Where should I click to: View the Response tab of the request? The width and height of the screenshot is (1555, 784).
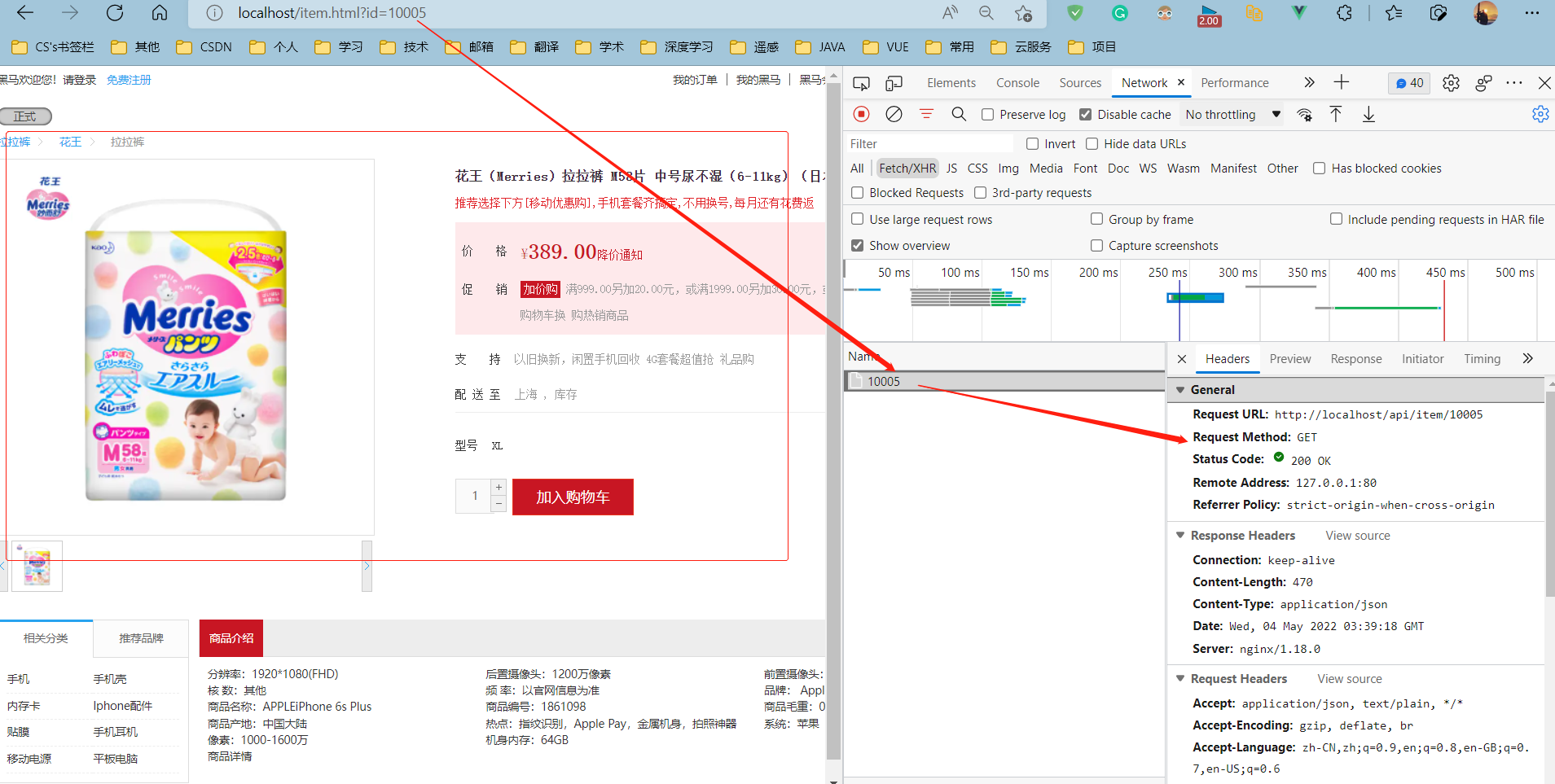tap(1356, 359)
